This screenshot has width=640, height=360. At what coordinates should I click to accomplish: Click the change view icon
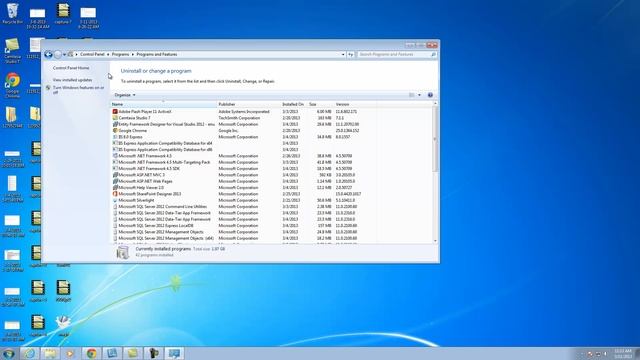pyautogui.click(x=412, y=95)
